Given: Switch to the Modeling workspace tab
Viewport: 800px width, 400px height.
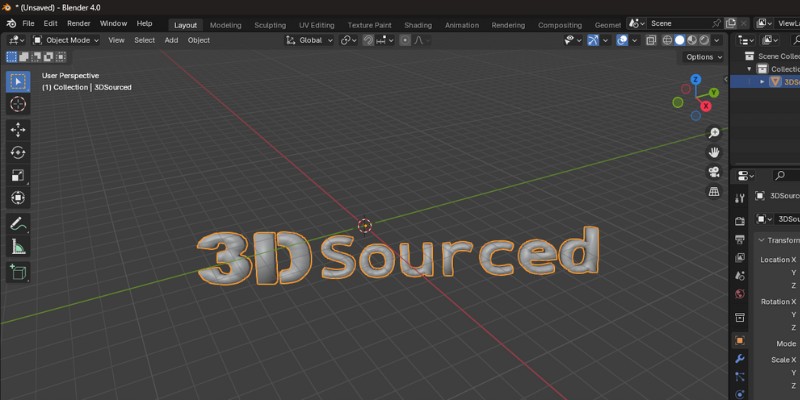Looking at the screenshot, I should [226, 25].
